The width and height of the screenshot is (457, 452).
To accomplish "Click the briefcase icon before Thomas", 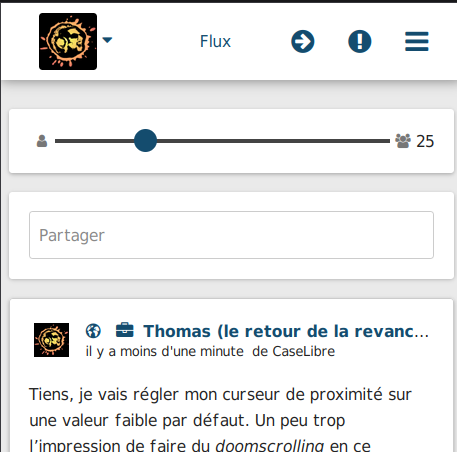I will tap(124, 330).
